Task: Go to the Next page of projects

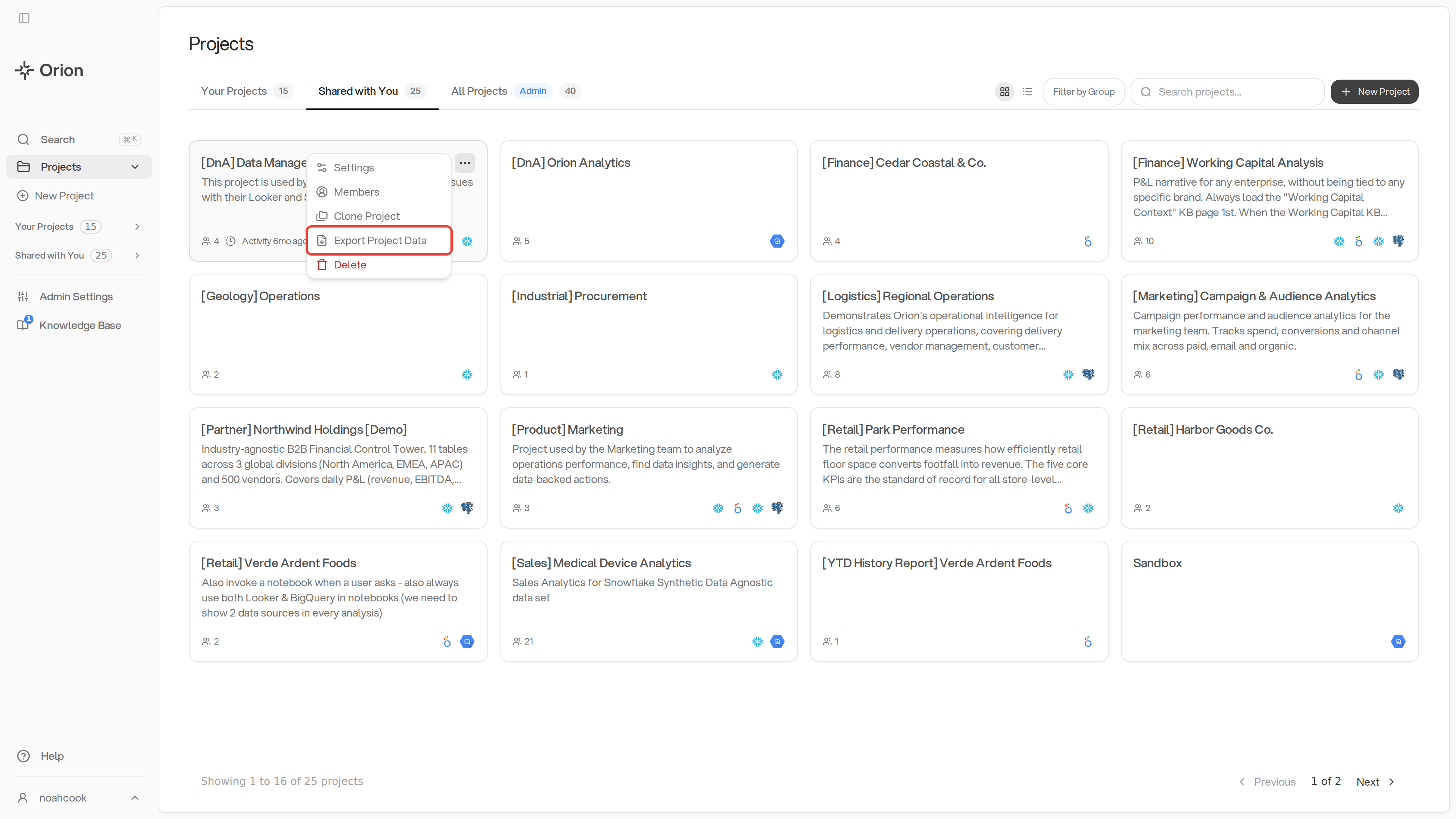Action: point(1376,782)
